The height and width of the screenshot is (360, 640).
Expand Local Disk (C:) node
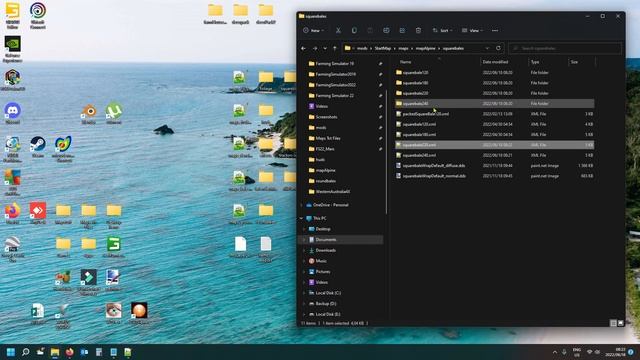(304, 293)
